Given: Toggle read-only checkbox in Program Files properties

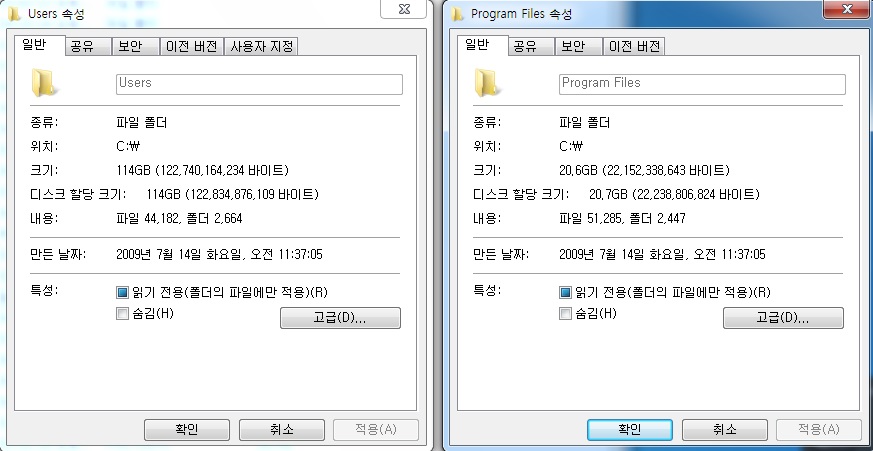Looking at the screenshot, I should [x=565, y=292].
